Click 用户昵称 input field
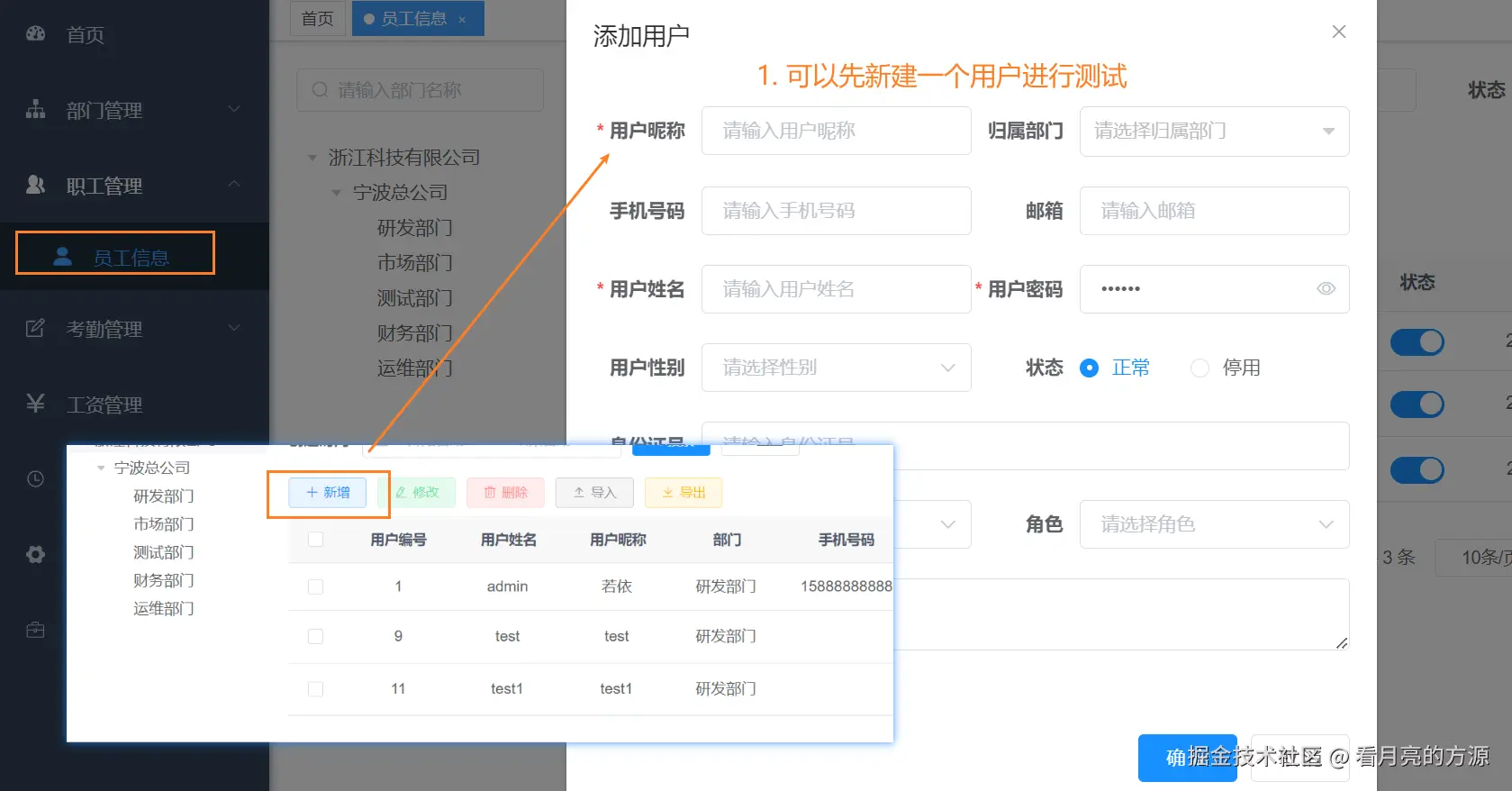Viewport: 1512px width, 791px height. click(x=836, y=132)
